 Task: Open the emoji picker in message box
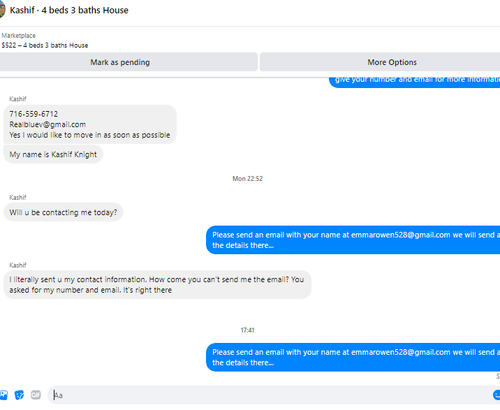pos(496,395)
